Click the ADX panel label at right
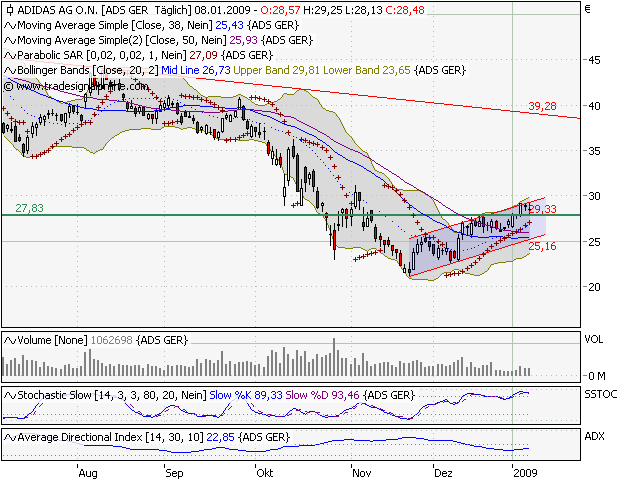This screenshot has width=640, height=480. pyautogui.click(x=594, y=437)
